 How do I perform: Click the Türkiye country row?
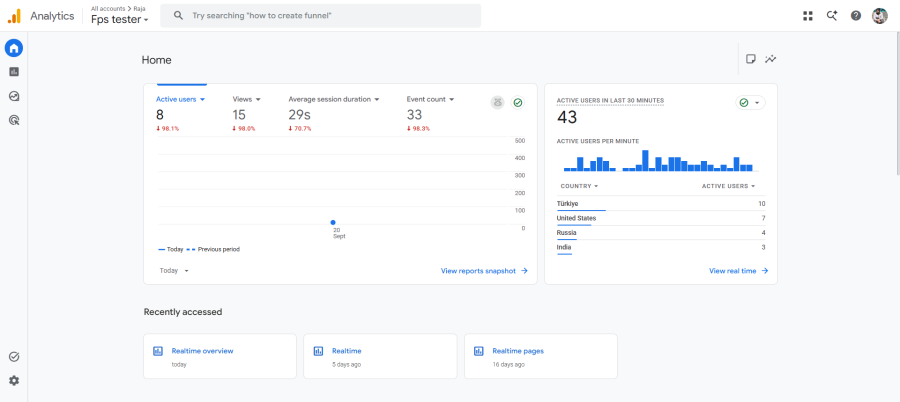pos(661,204)
